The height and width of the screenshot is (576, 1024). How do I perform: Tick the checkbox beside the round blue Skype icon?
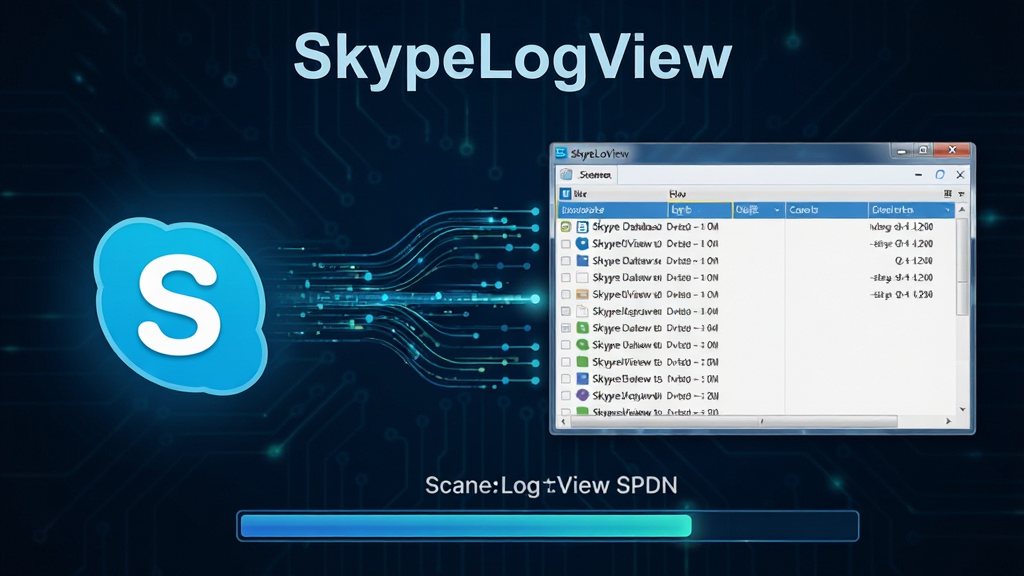coord(566,244)
